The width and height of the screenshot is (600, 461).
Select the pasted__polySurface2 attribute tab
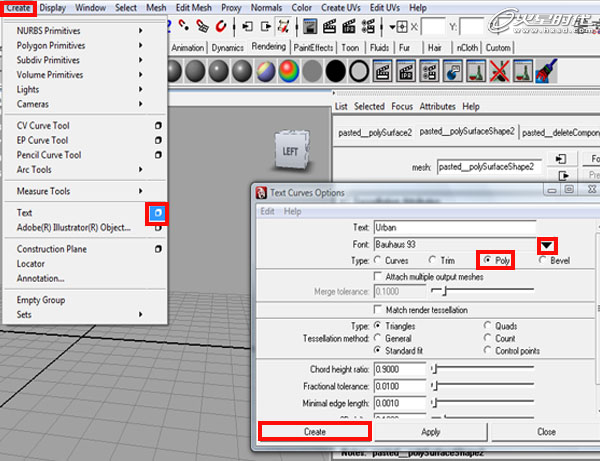pyautogui.click(x=375, y=133)
